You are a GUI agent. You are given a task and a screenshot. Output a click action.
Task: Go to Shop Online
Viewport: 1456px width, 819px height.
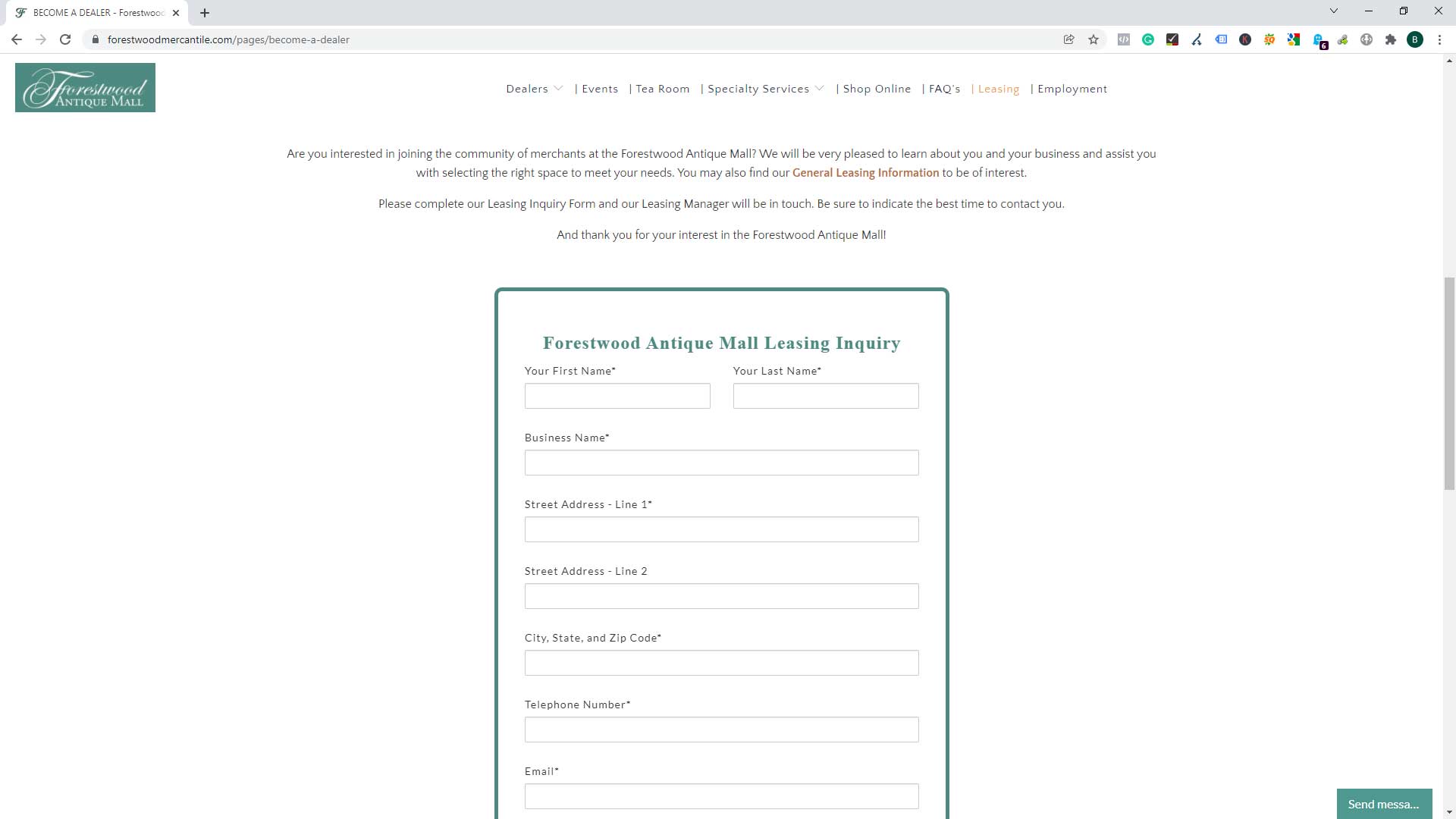877,89
